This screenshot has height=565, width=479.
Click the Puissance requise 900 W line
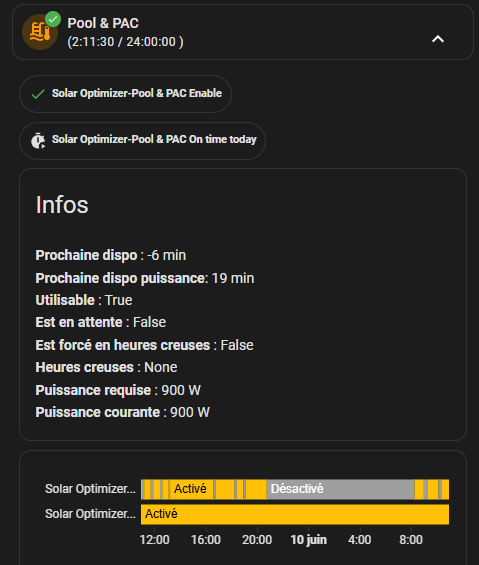118,390
